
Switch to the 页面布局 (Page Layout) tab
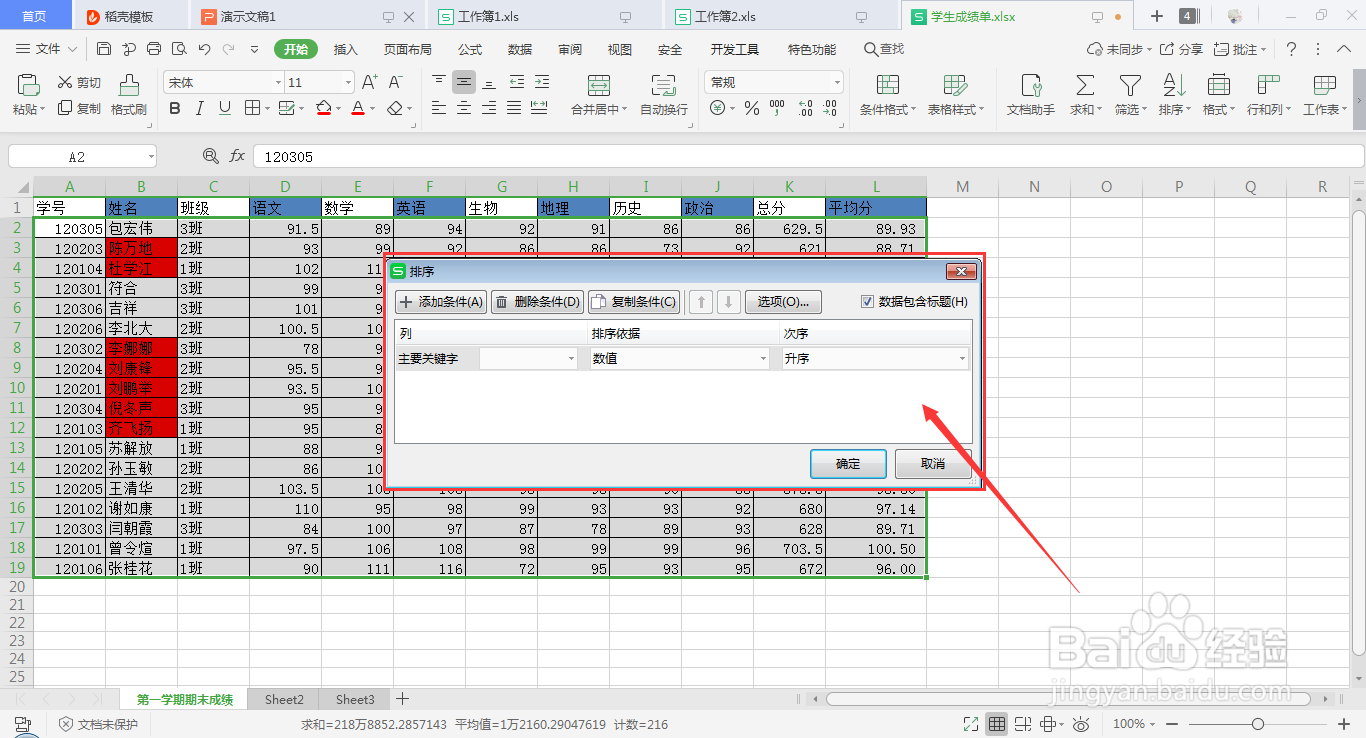click(x=408, y=49)
